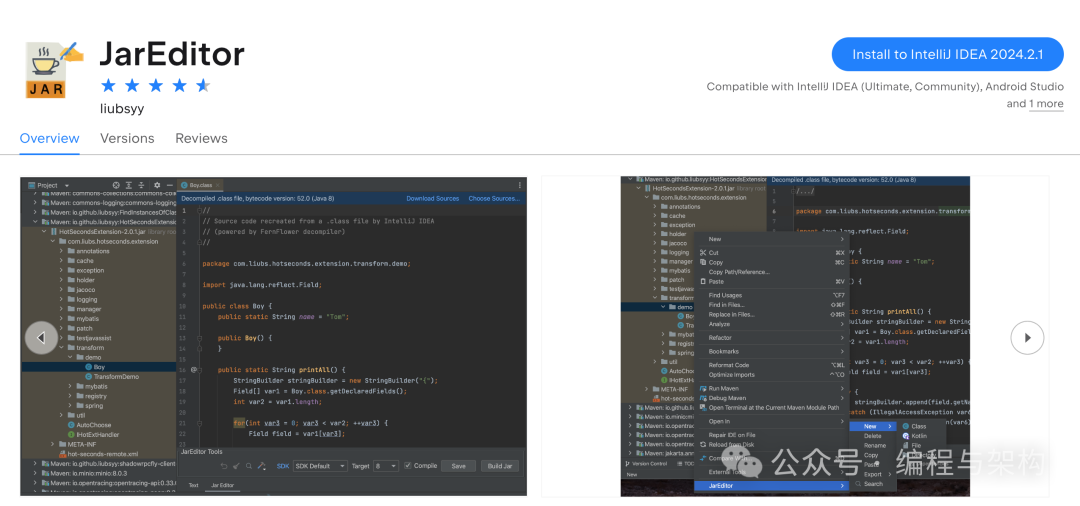Toggle the Compile checkbox
This screenshot has width=1080, height=506.
click(x=408, y=465)
